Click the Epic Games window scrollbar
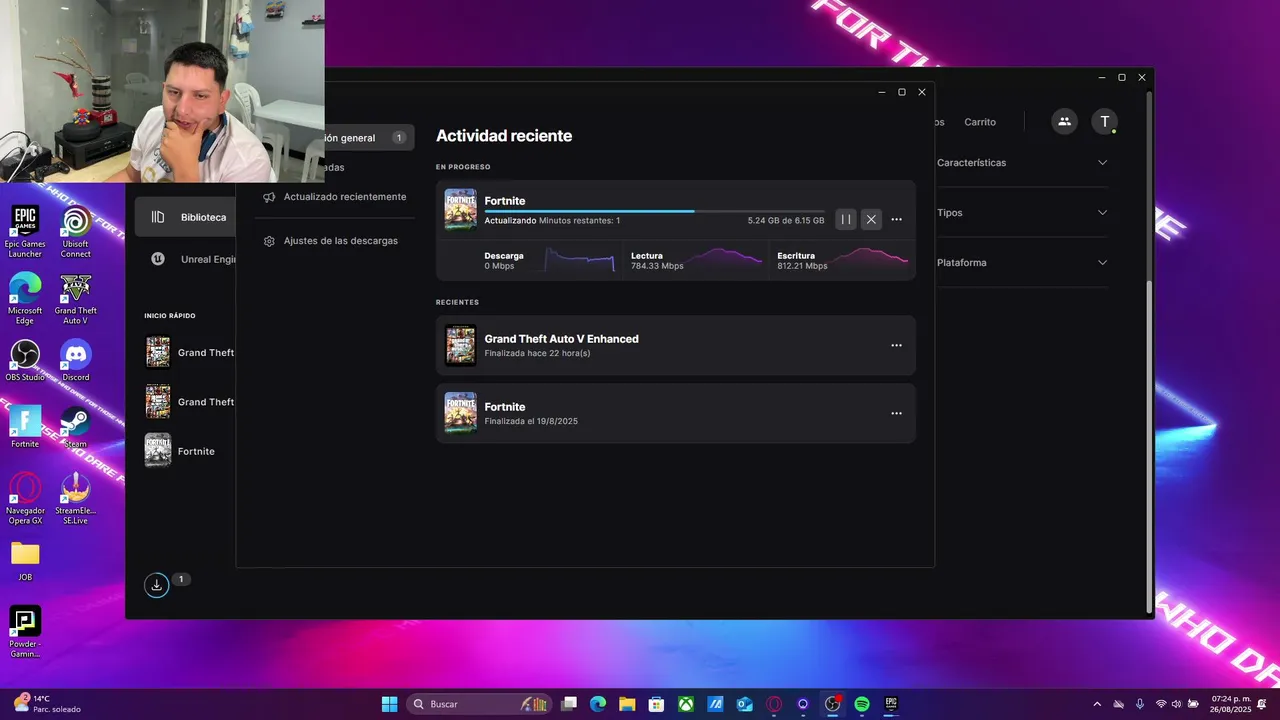The image size is (1280, 720). 1150,447
